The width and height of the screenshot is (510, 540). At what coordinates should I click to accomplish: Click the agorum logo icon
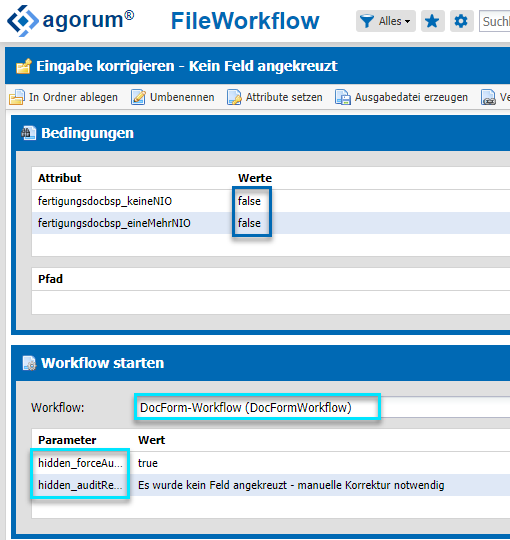(x=23, y=21)
